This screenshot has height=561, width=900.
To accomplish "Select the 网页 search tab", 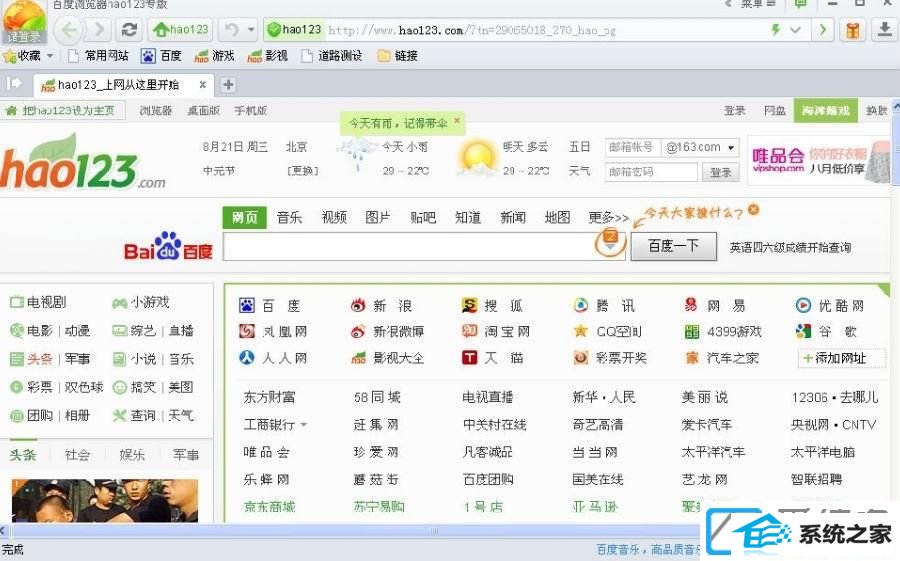I will coord(245,218).
